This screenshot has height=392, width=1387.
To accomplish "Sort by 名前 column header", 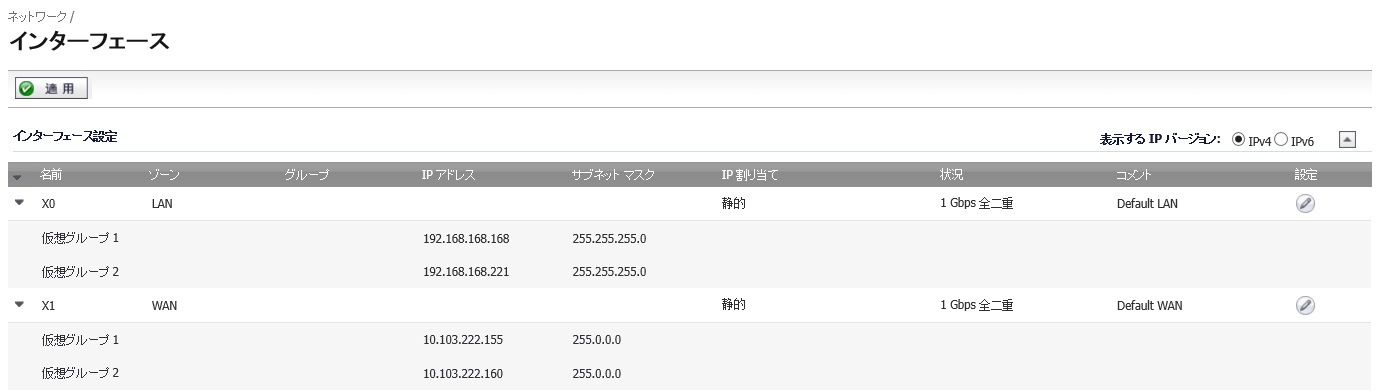I will pos(51,175).
